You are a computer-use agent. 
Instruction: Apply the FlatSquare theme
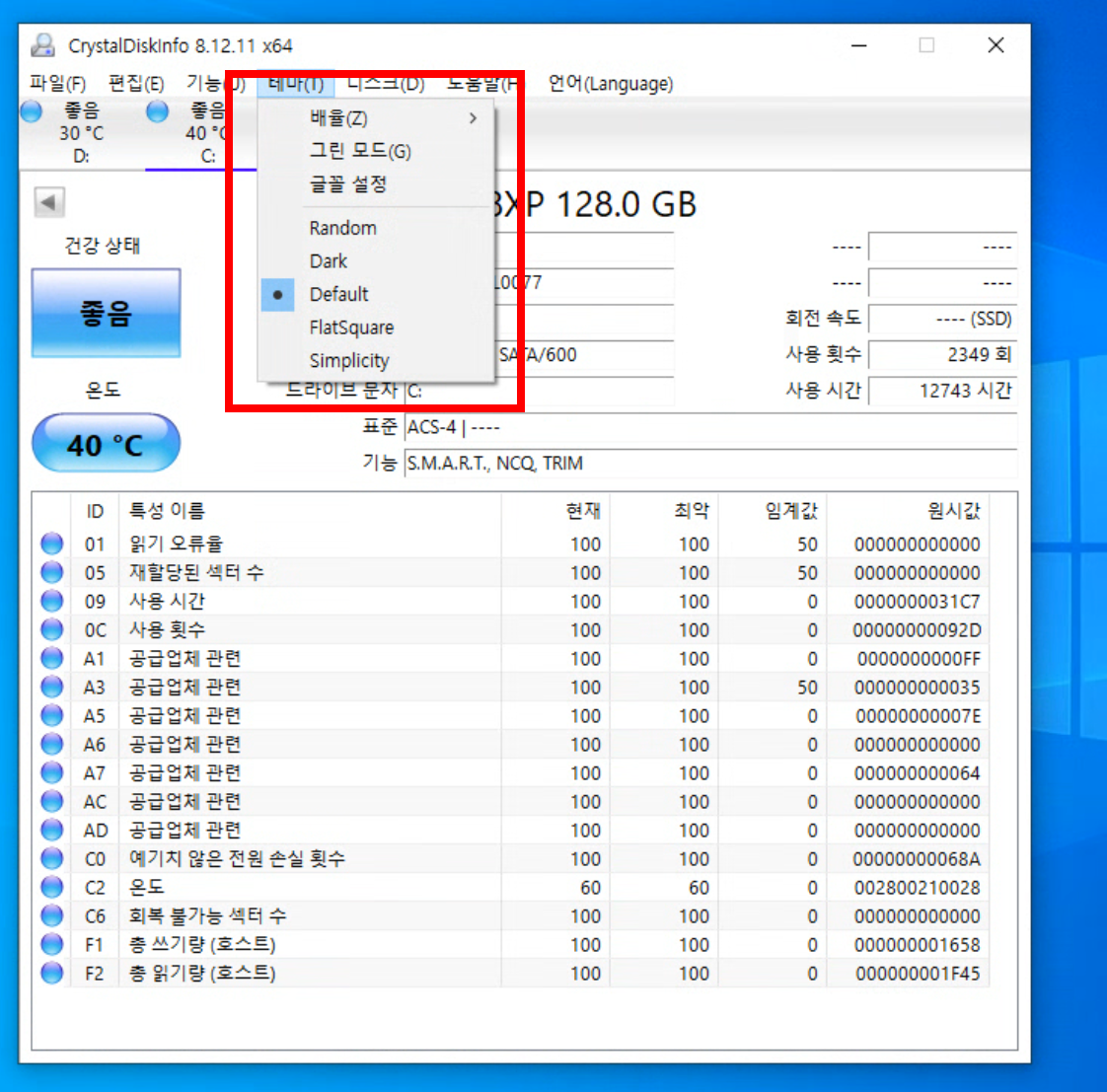tap(376, 328)
